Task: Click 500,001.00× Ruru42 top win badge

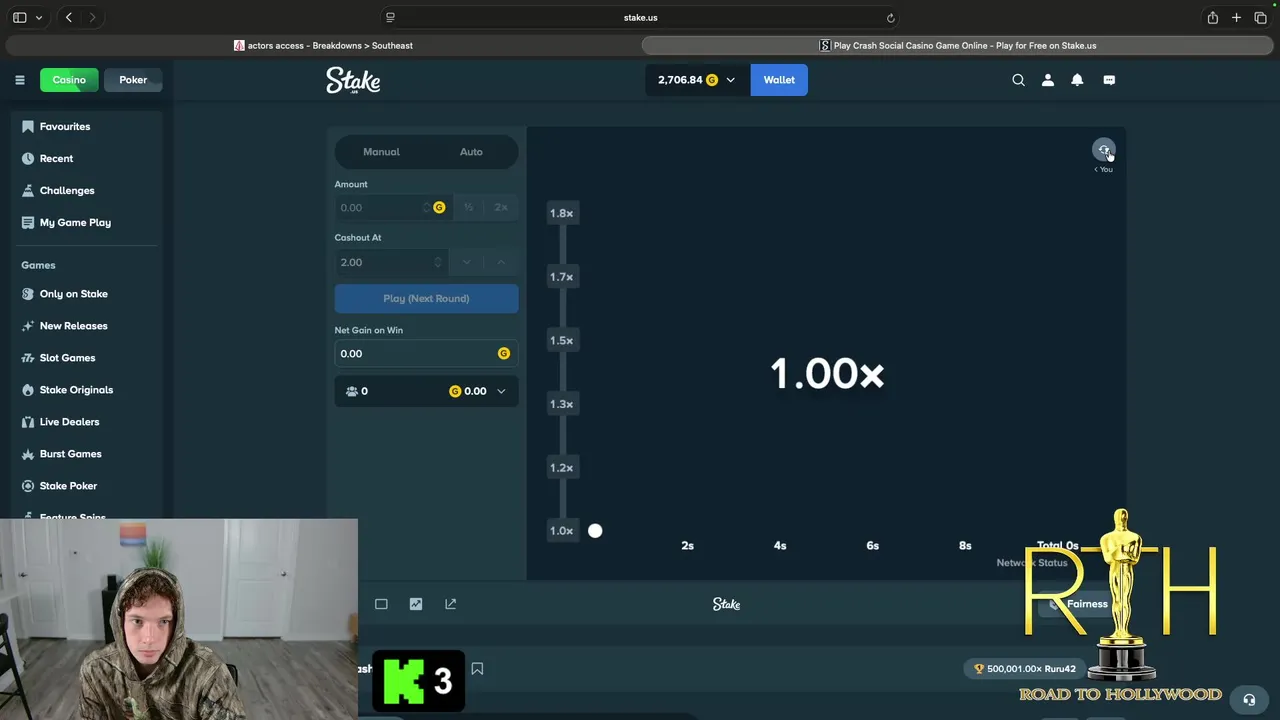Action: (1025, 669)
